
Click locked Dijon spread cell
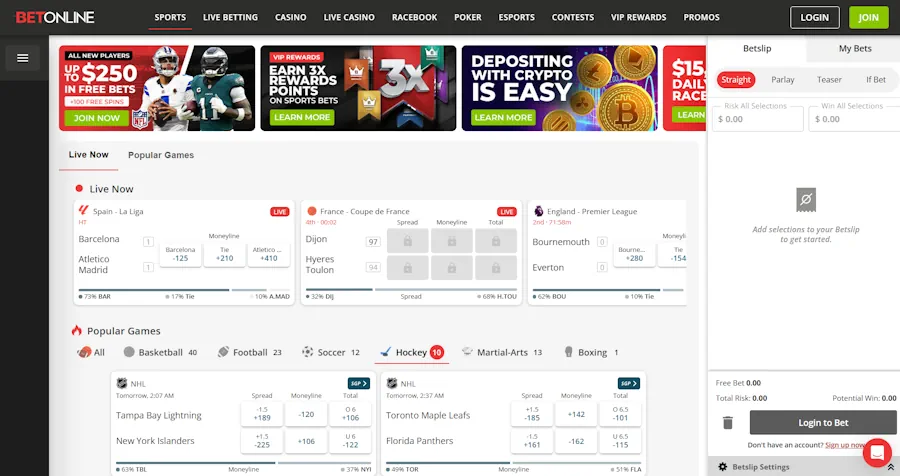click(x=408, y=241)
